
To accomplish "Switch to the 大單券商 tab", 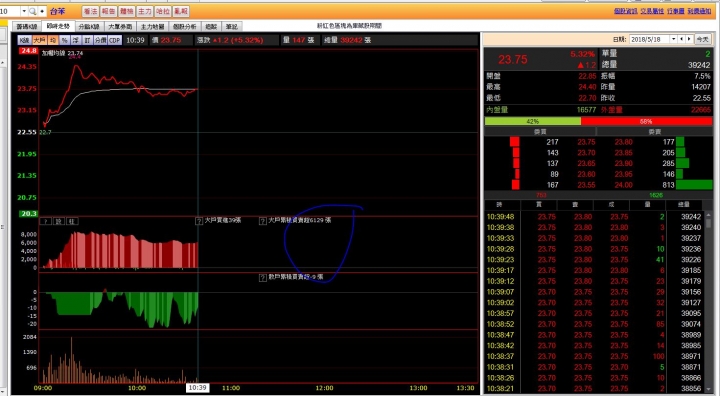I will 120,27.
